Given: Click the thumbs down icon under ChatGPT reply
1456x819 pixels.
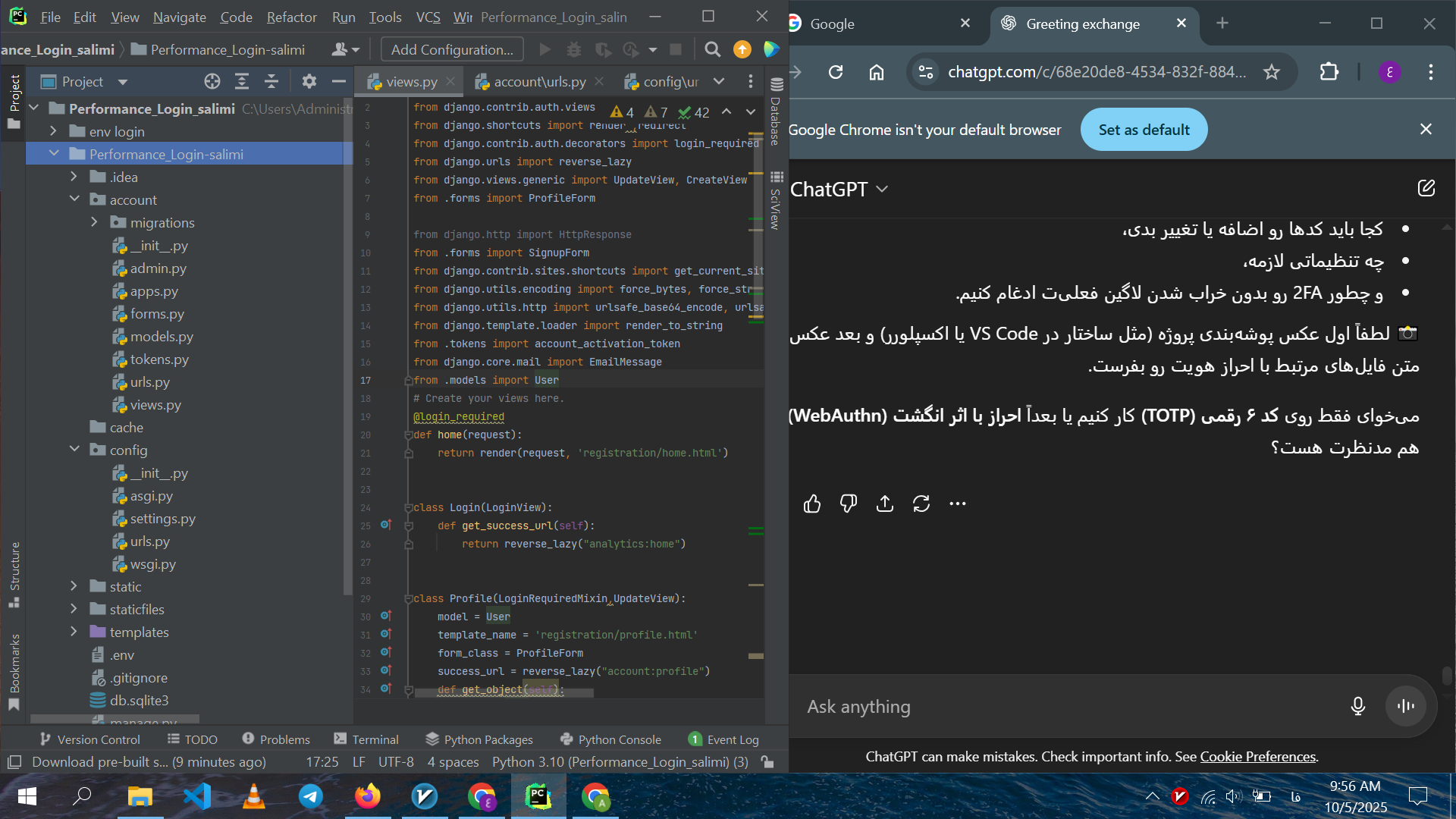Looking at the screenshot, I should pos(849,504).
